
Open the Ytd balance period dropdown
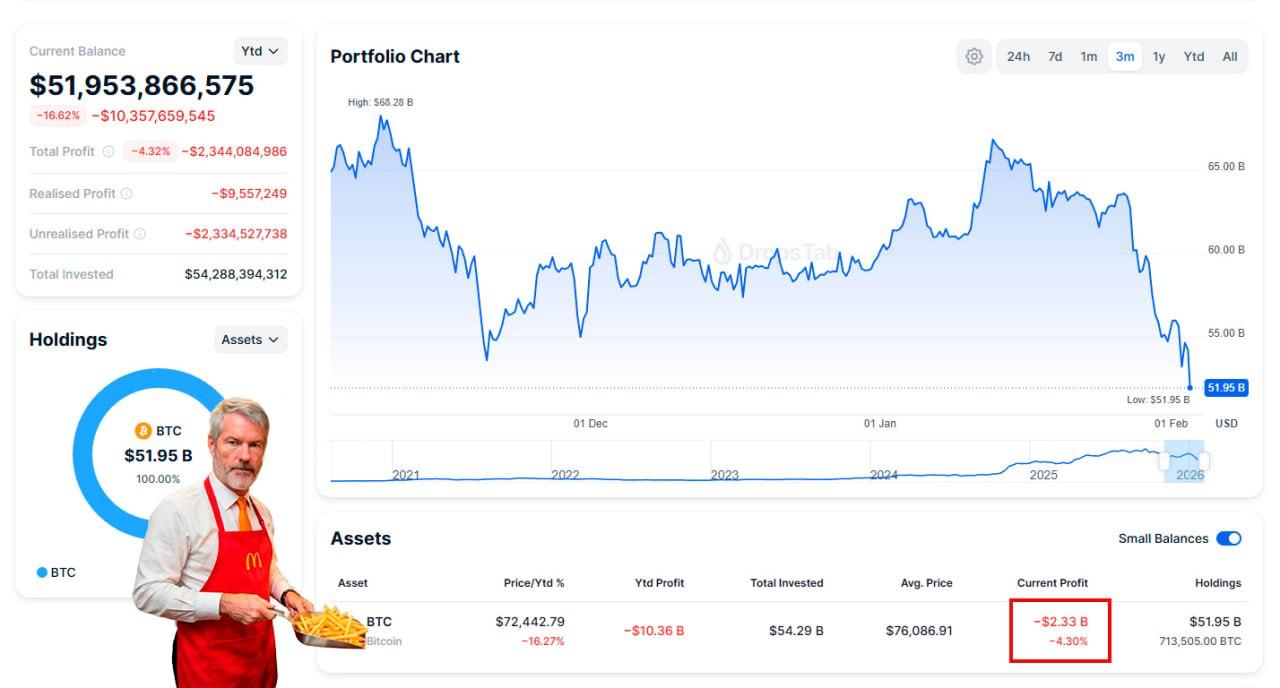pos(260,51)
